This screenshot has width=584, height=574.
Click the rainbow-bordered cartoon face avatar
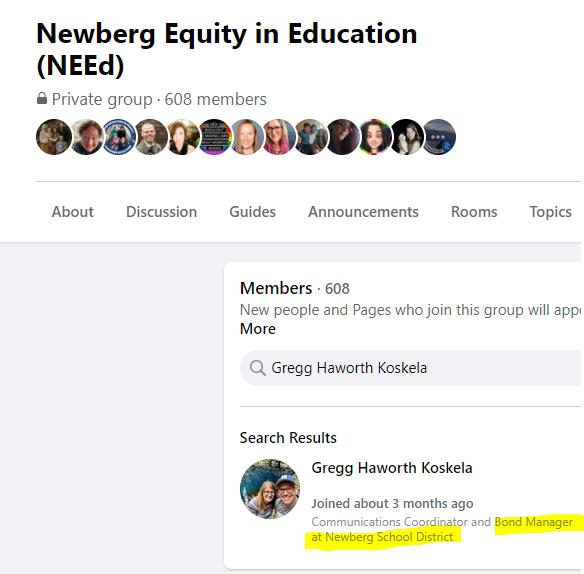[375, 137]
